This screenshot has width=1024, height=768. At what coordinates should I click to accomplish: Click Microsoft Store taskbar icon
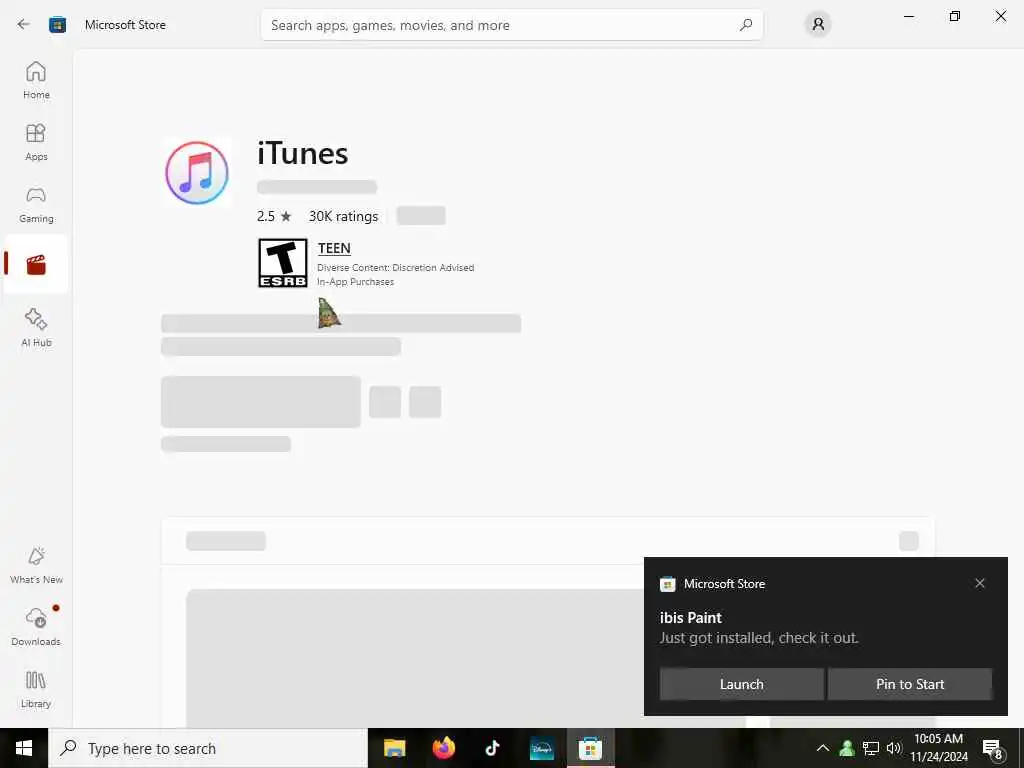coord(590,748)
